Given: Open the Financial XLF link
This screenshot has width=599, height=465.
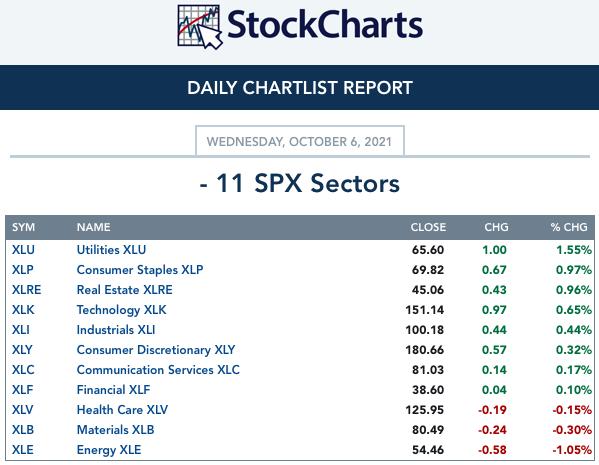Looking at the screenshot, I should coord(113,390).
